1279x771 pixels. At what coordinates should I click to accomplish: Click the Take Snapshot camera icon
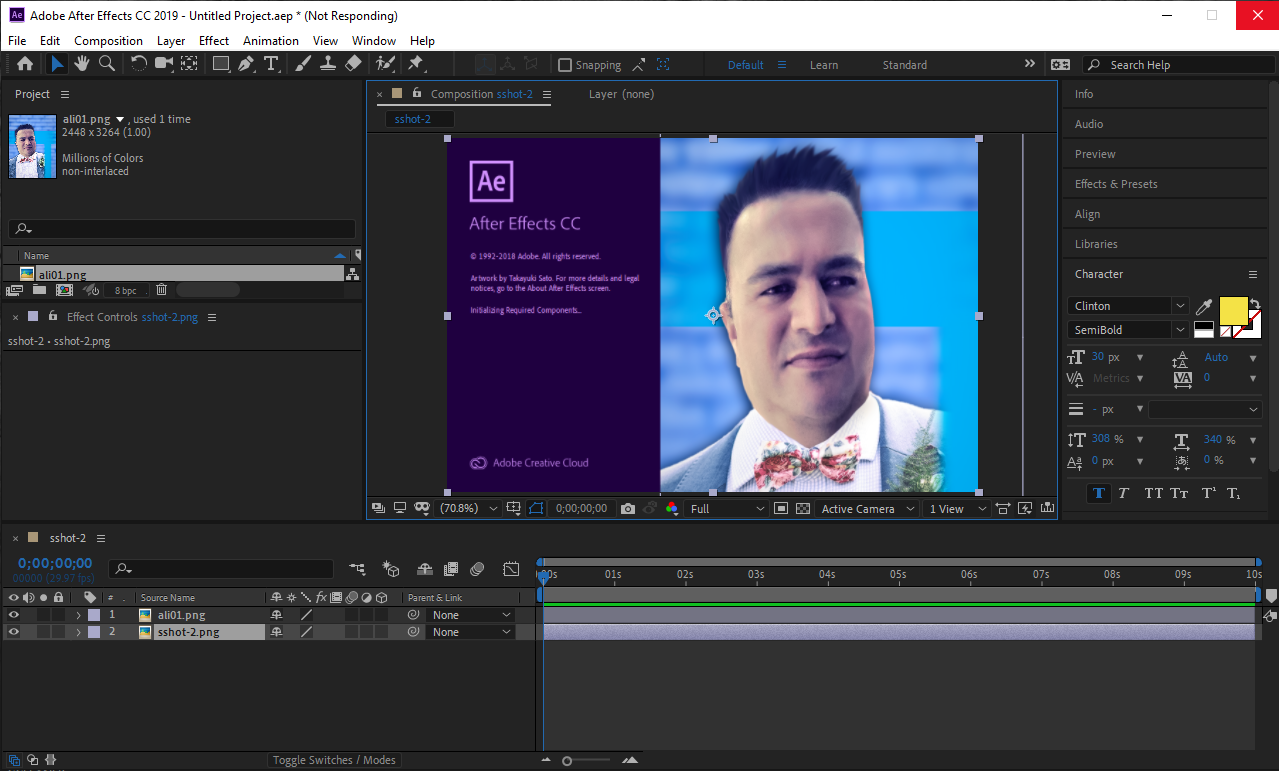(627, 509)
